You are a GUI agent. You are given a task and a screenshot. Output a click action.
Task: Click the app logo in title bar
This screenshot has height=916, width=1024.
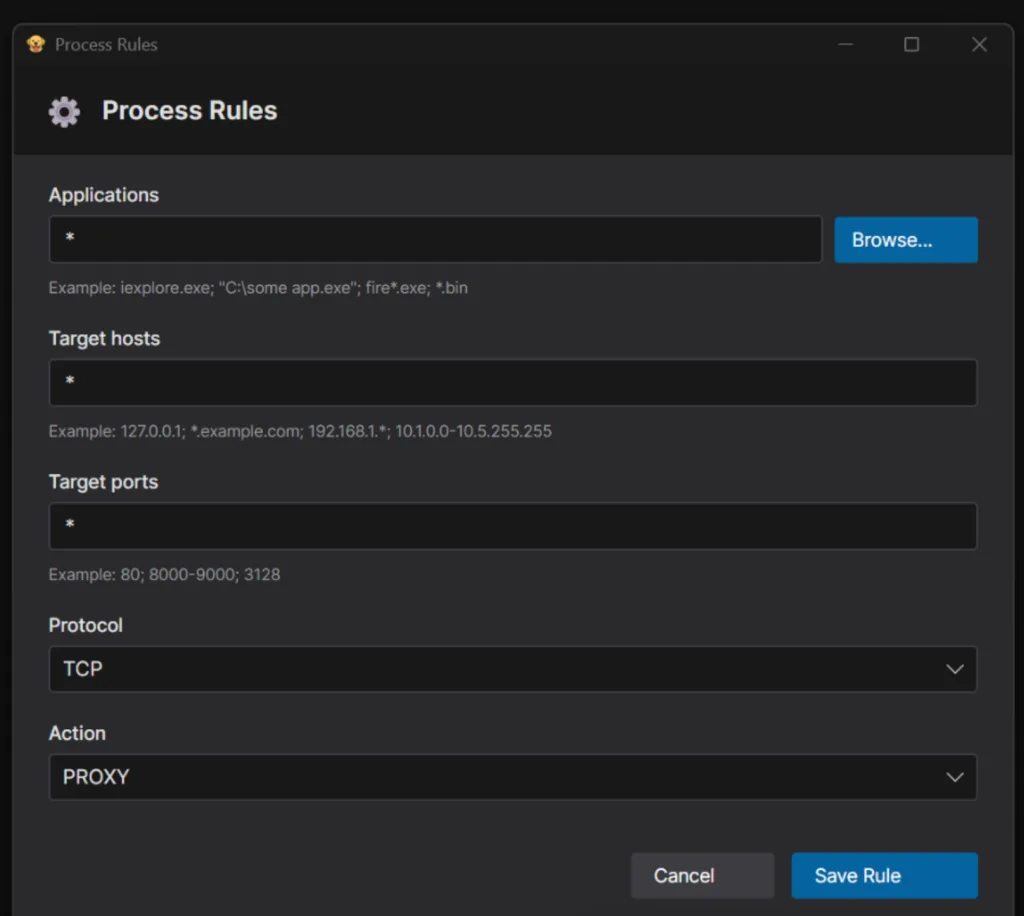point(36,44)
